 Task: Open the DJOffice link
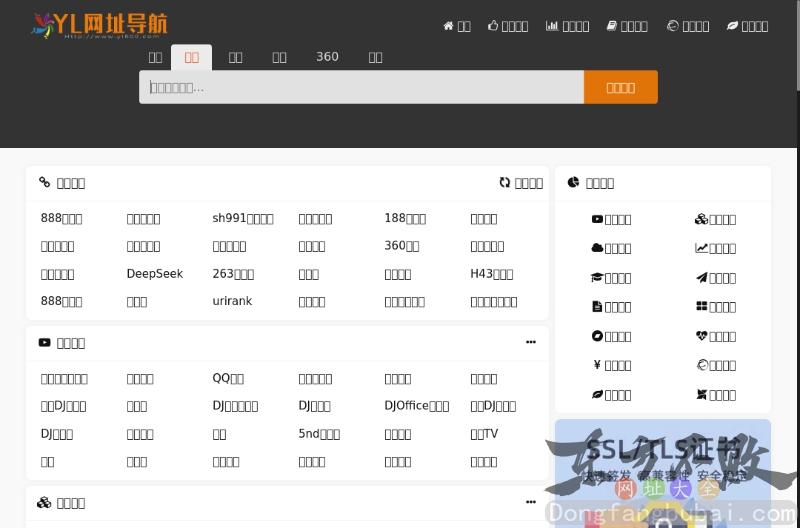coord(416,406)
